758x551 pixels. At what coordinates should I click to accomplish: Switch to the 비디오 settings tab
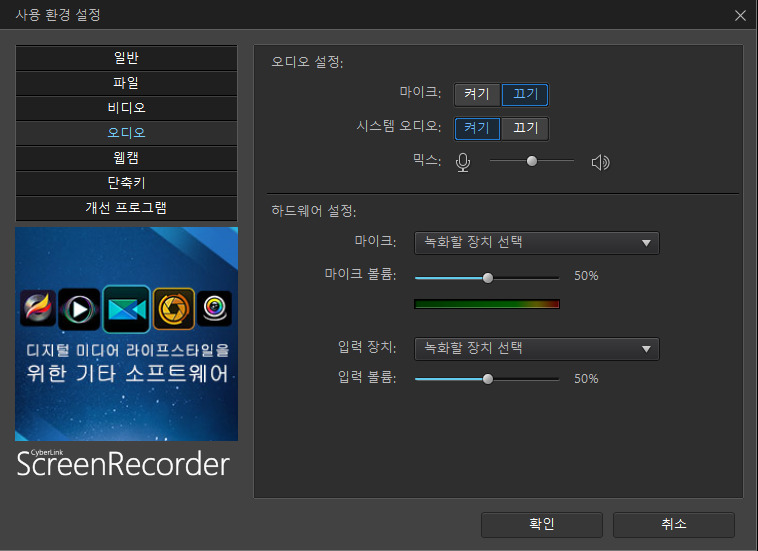pyautogui.click(x=126, y=108)
